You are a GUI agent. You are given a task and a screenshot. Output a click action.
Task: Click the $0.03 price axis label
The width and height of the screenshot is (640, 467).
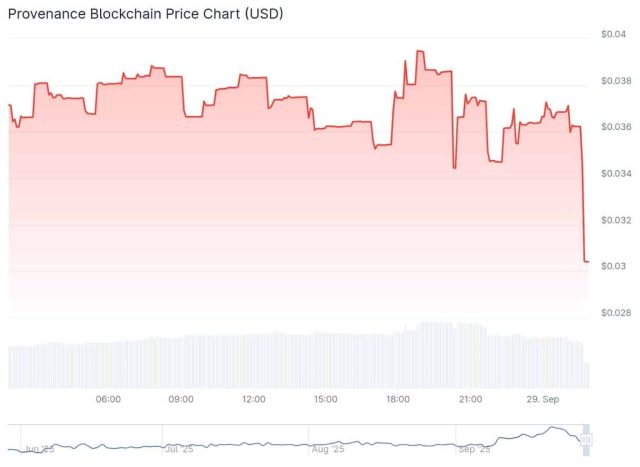(614, 266)
